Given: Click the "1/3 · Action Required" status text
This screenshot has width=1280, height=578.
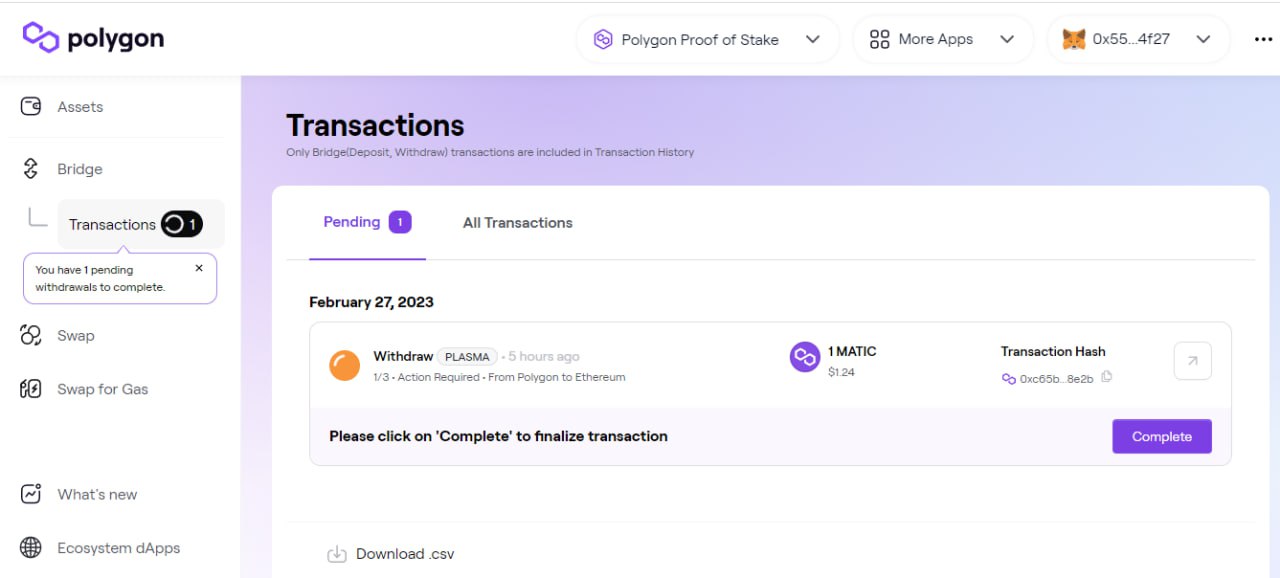Looking at the screenshot, I should point(427,377).
